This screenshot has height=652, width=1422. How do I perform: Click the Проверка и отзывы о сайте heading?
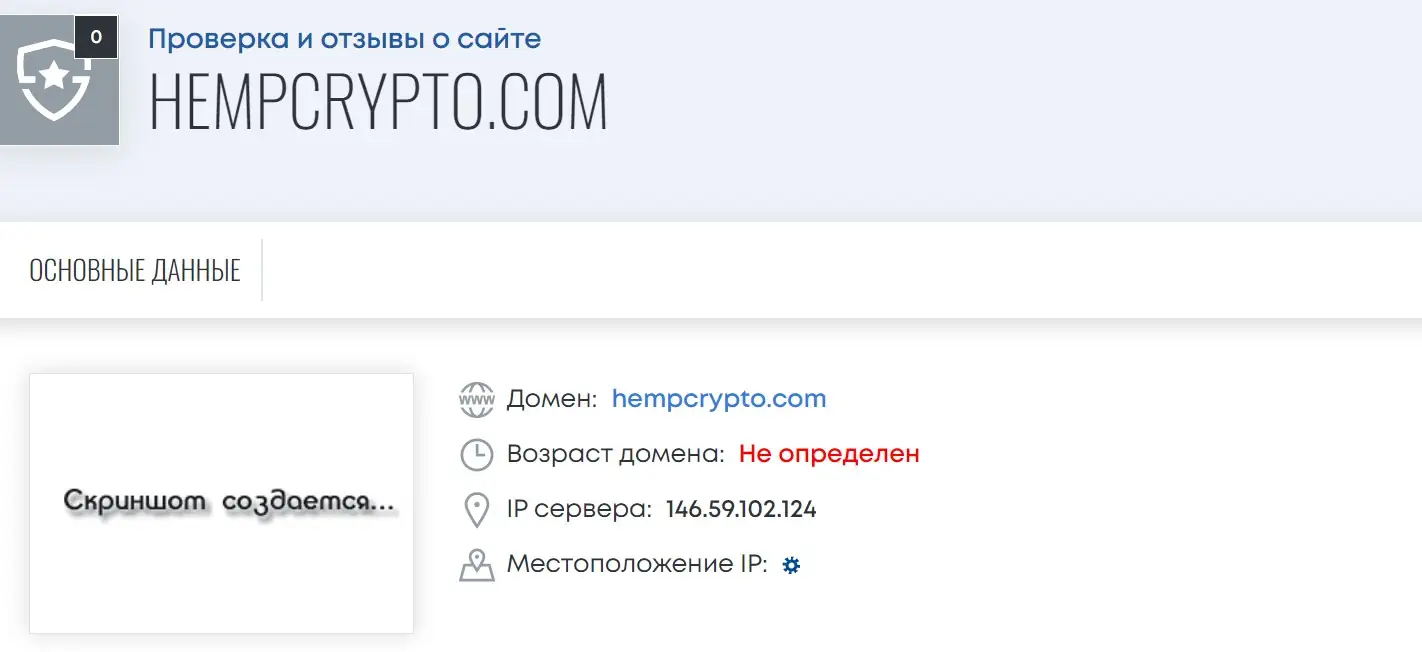pos(345,39)
